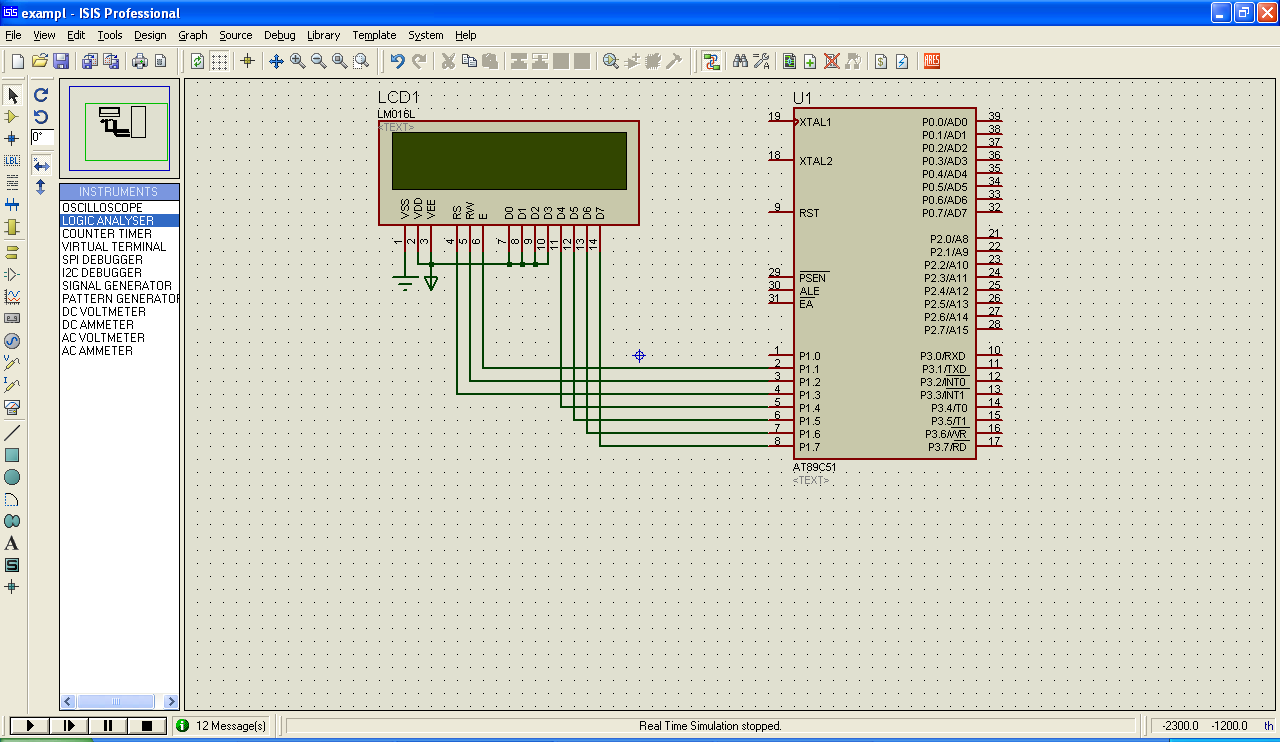Open the Design menu
This screenshot has width=1280, height=742.
click(x=150, y=35)
